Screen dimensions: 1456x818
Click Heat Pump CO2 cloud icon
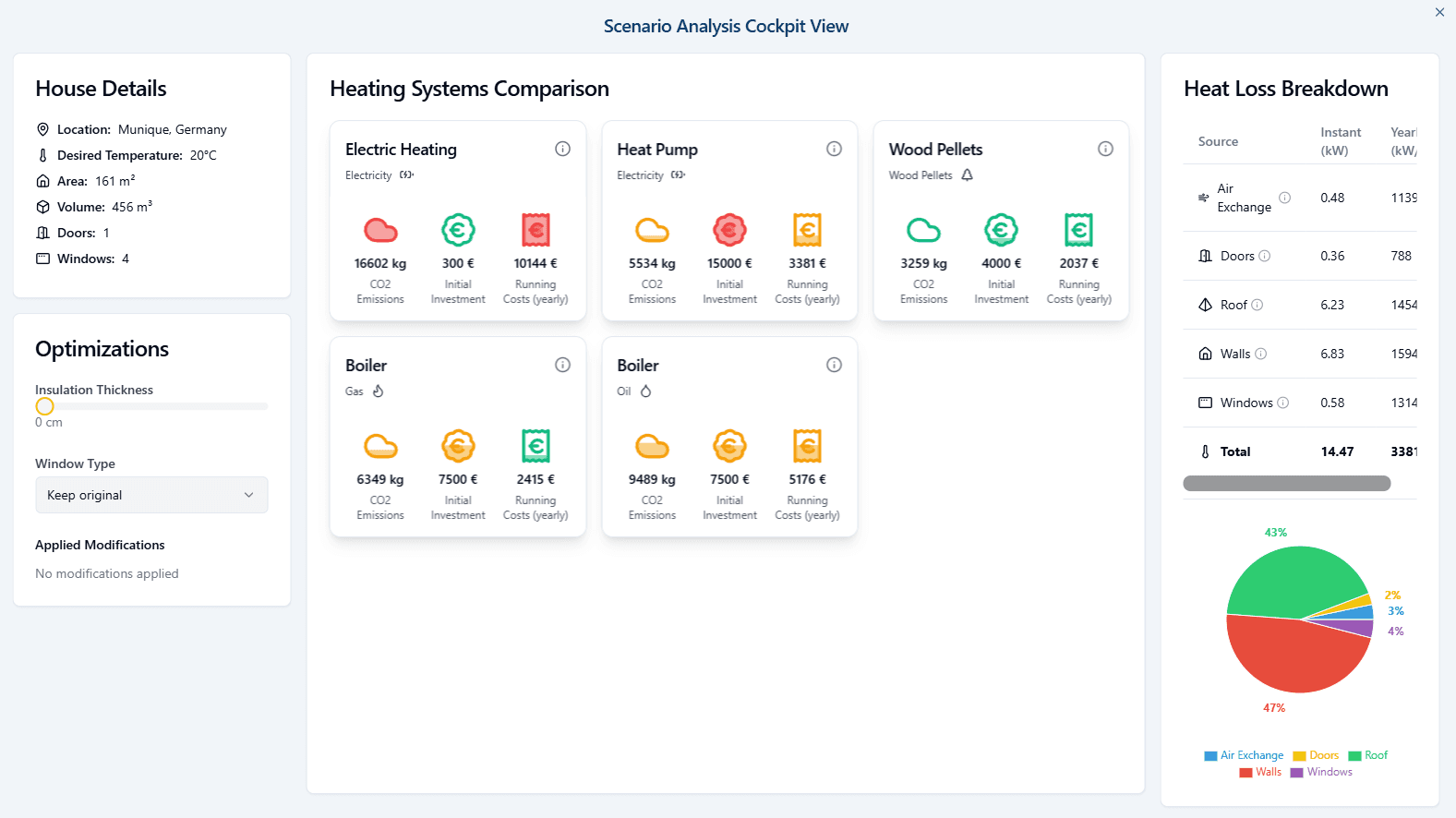click(x=652, y=230)
